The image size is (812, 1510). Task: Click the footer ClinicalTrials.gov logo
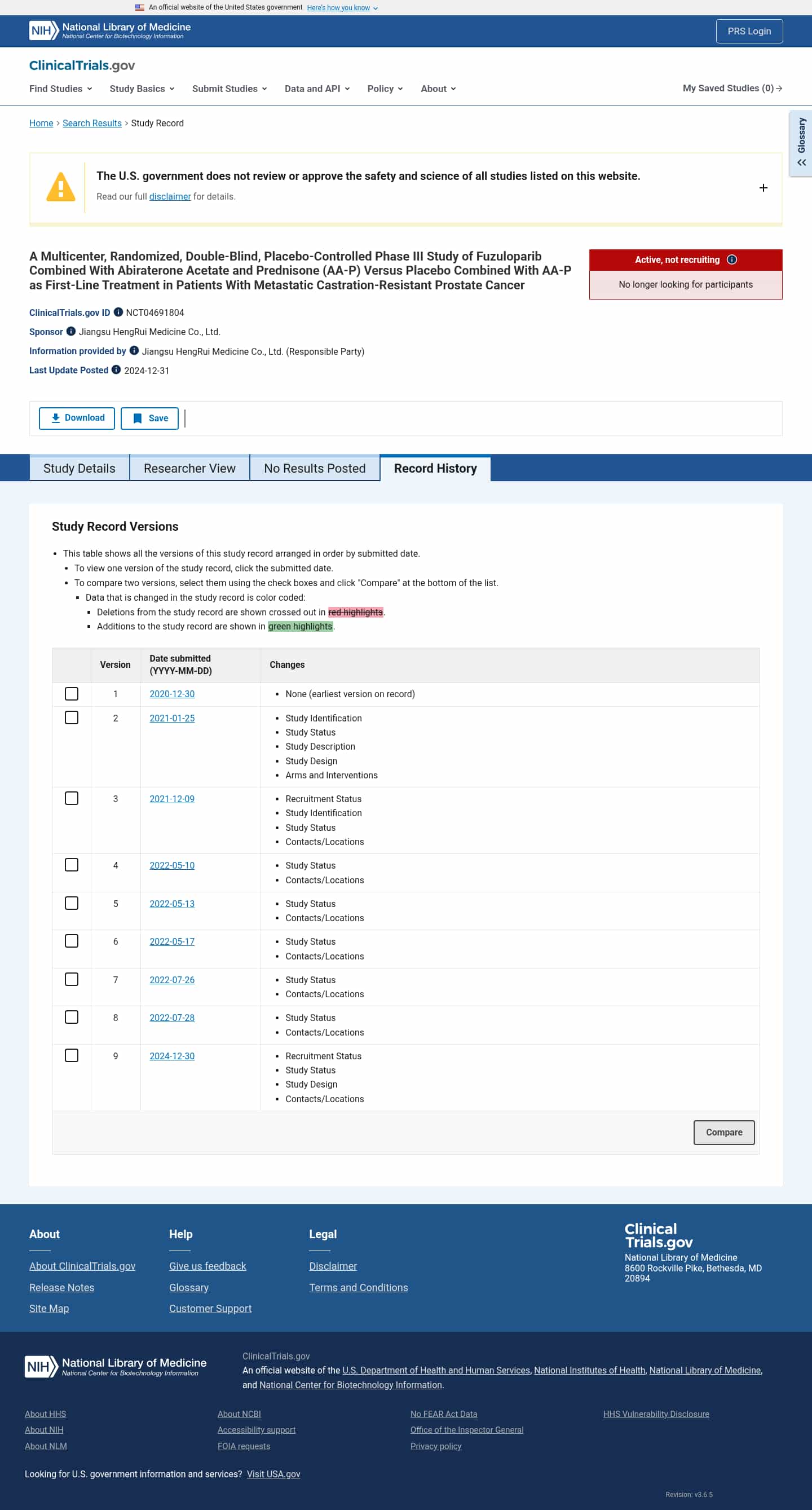[x=658, y=1236]
